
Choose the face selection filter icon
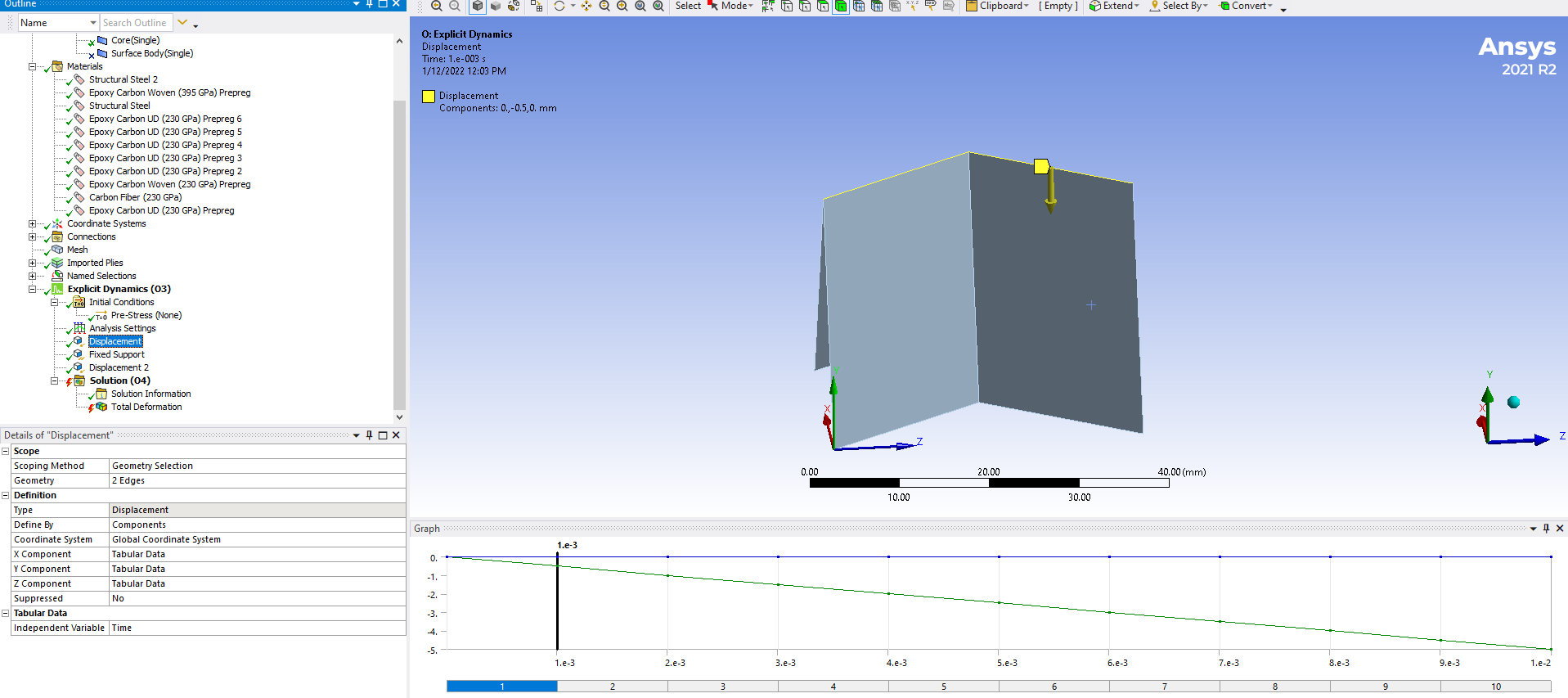point(823,6)
